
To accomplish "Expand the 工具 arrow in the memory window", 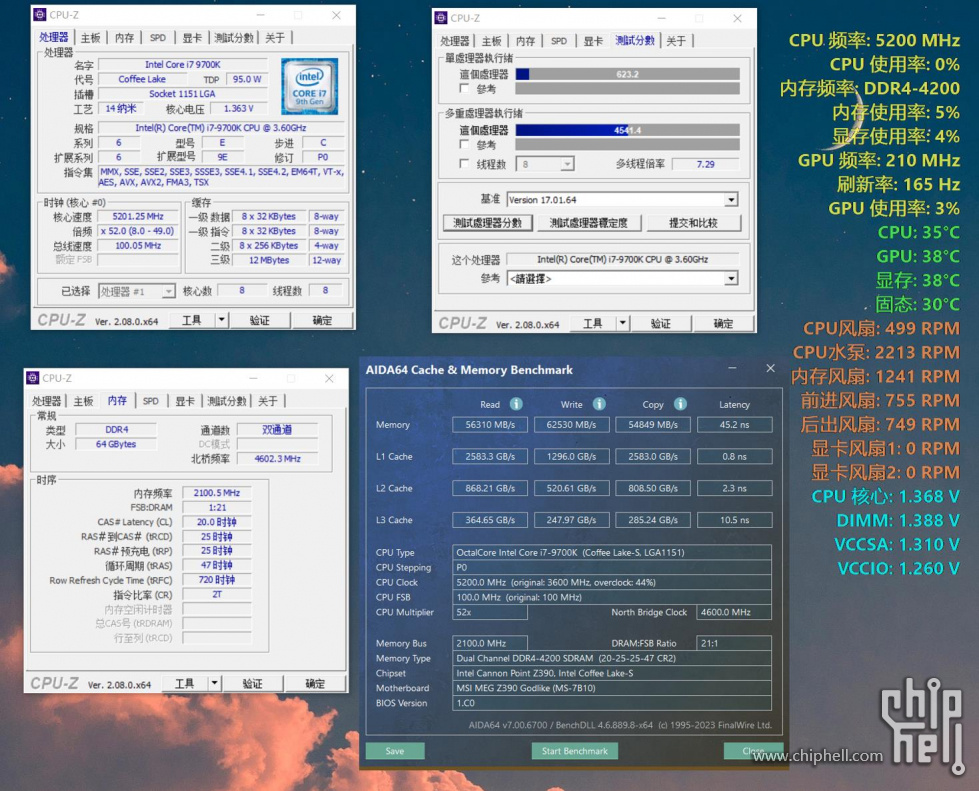I will (214, 684).
